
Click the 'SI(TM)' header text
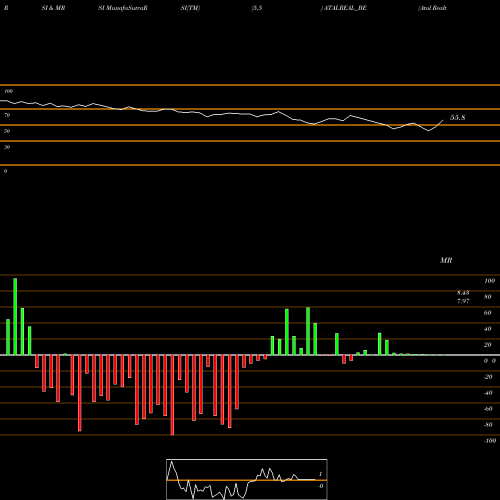(190, 8)
